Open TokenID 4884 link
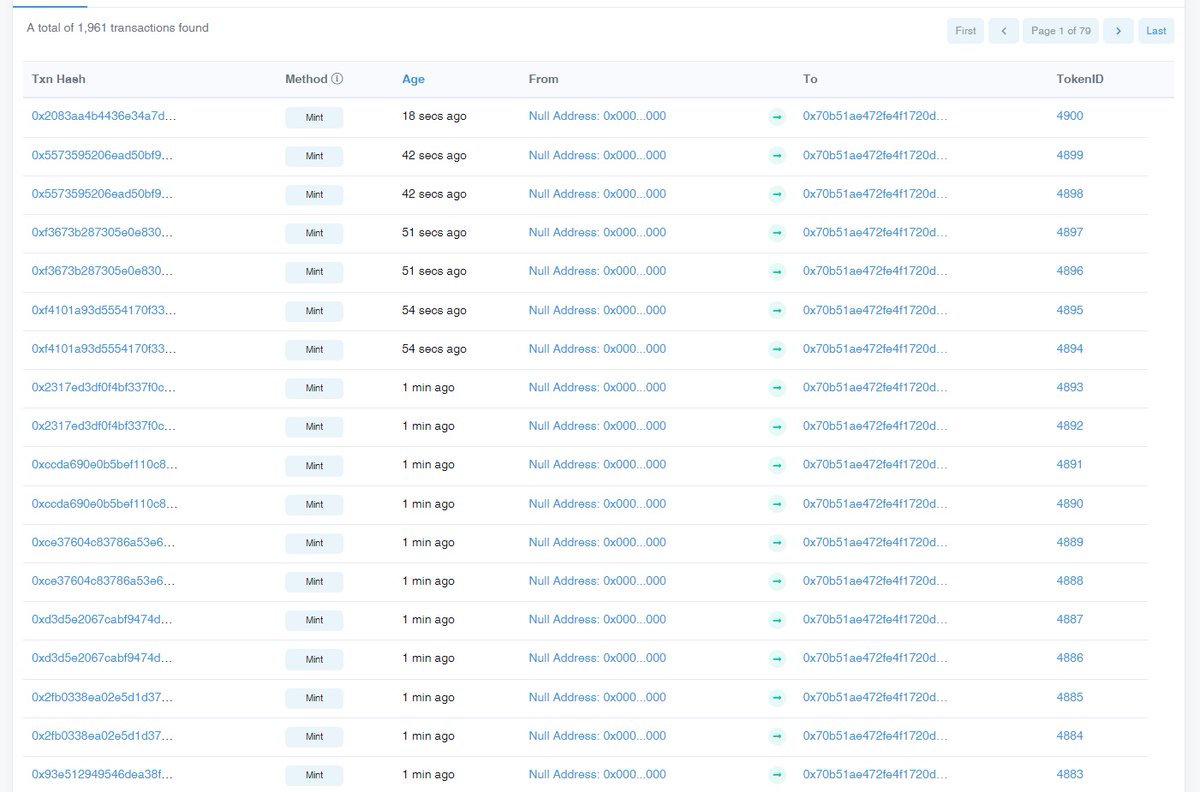Viewport: 1200px width, 792px height. click(1070, 736)
